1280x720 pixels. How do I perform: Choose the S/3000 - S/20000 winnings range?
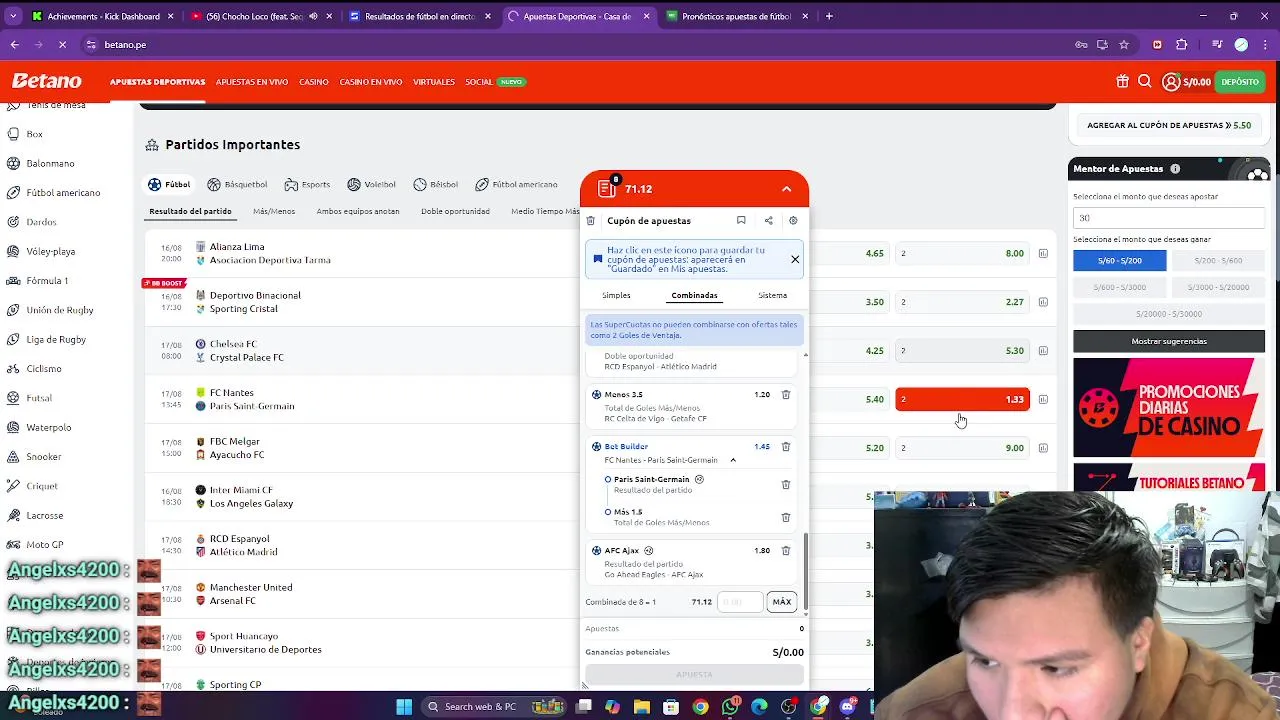click(x=1217, y=288)
